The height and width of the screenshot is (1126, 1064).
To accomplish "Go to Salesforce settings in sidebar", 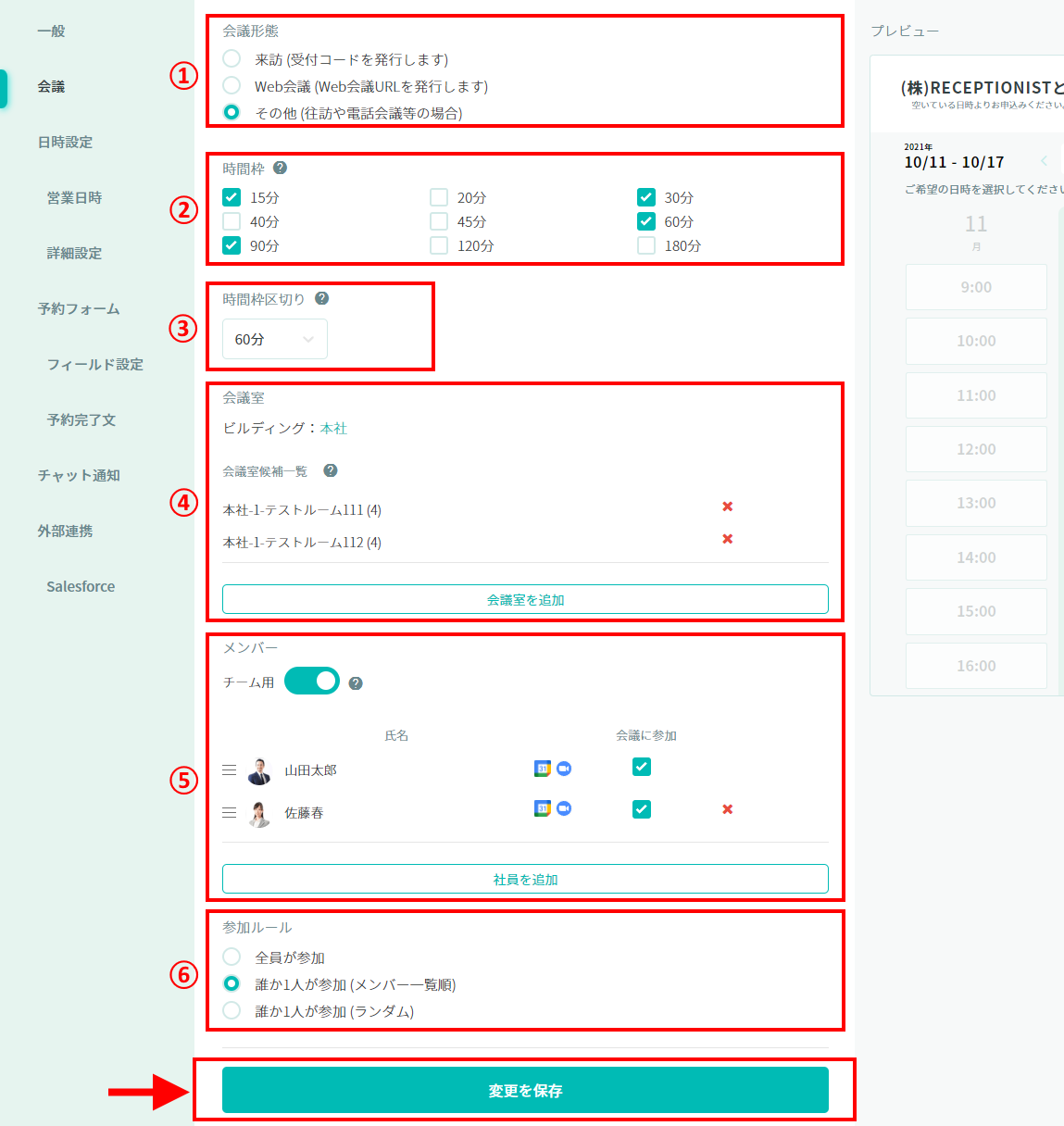I will (x=81, y=586).
